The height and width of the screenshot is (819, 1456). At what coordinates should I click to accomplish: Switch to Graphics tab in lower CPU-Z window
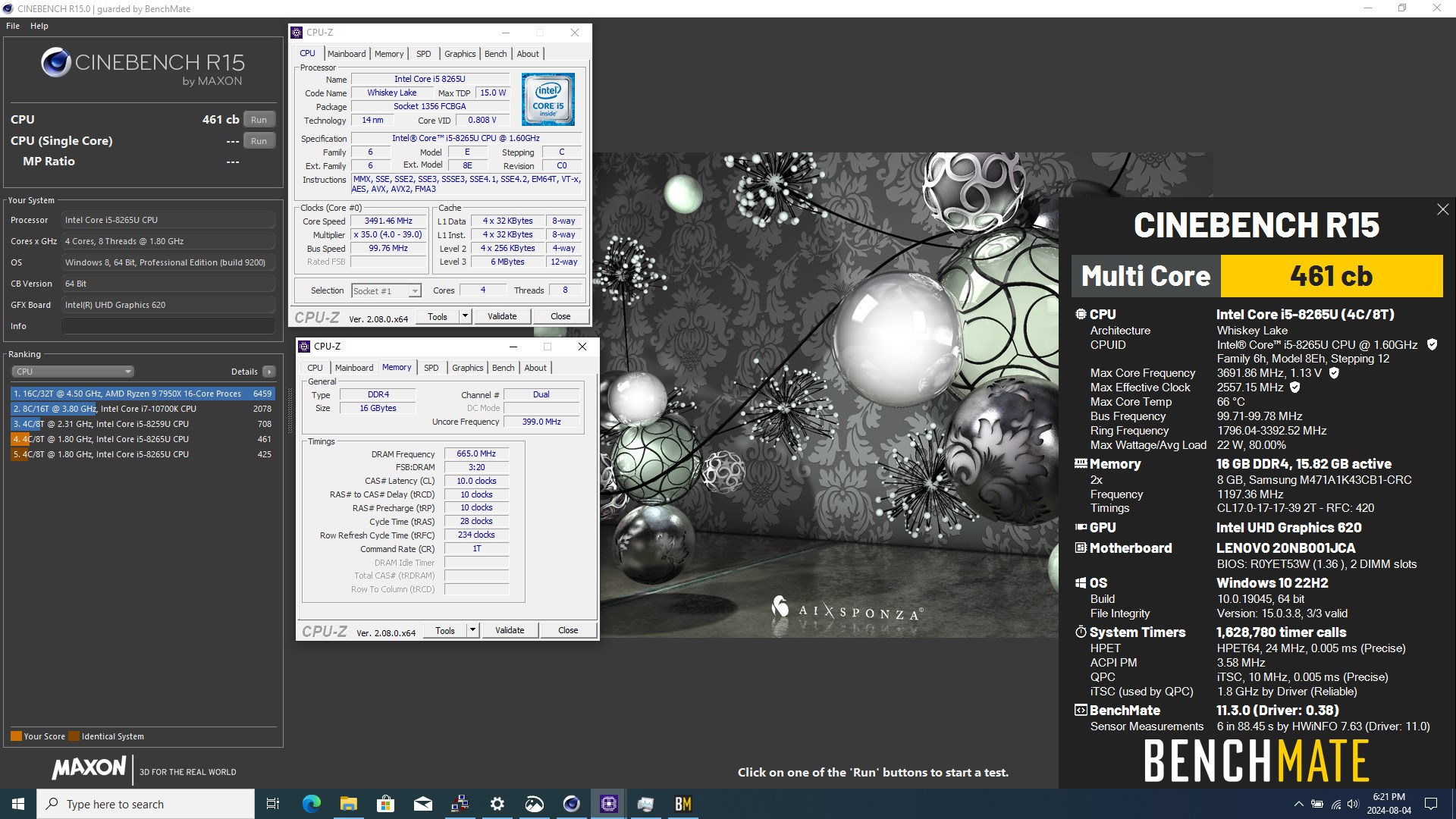tap(468, 368)
